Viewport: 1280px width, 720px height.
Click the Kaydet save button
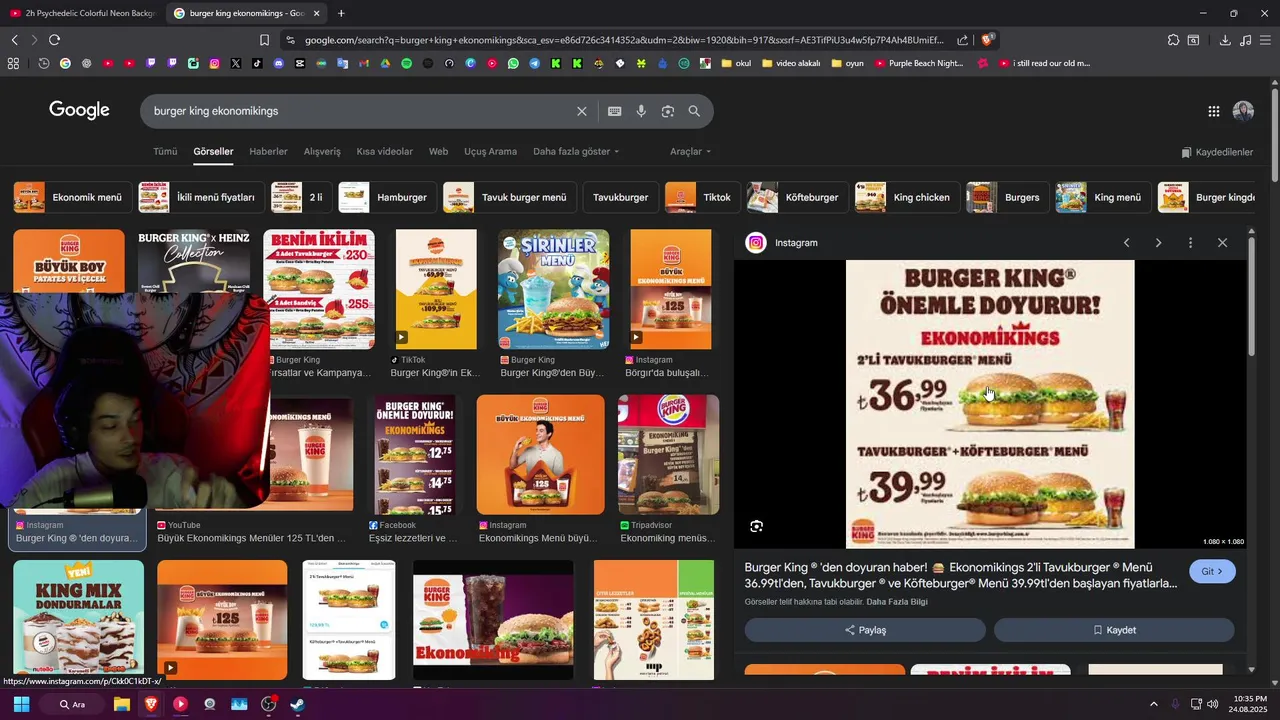pyautogui.click(x=1114, y=630)
